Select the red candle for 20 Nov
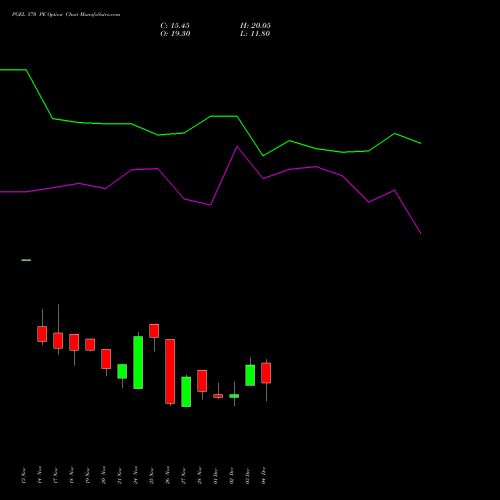500x500 pixels. [x=106, y=359]
